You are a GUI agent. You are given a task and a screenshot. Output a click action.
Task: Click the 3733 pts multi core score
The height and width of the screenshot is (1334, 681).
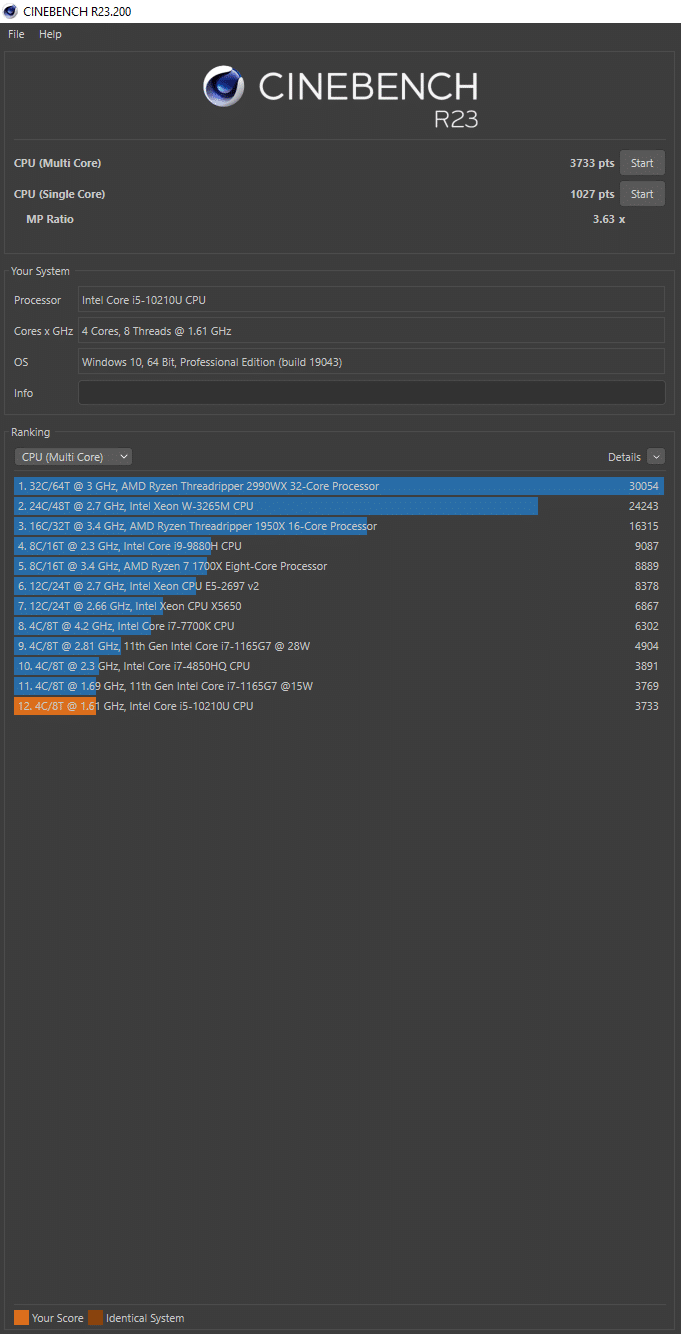point(592,163)
